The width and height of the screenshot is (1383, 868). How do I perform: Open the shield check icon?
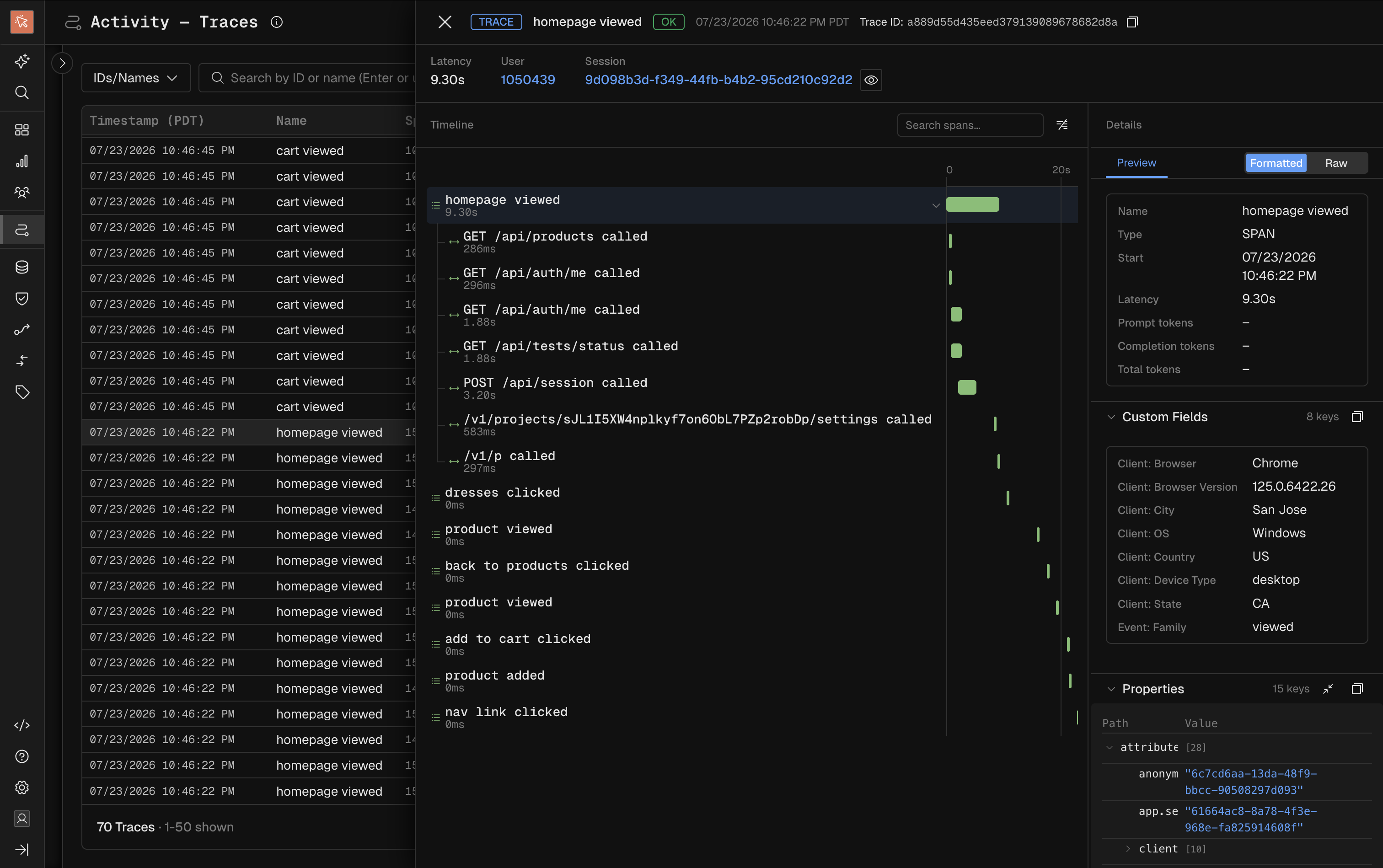[22, 299]
